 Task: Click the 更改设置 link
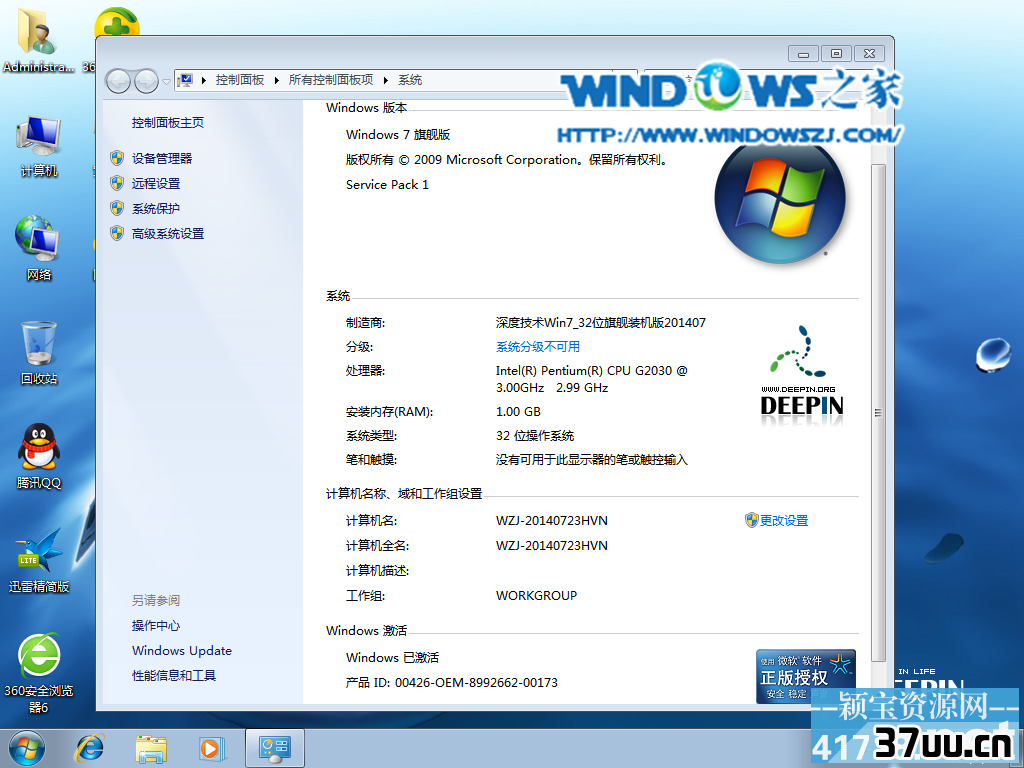tap(784, 520)
